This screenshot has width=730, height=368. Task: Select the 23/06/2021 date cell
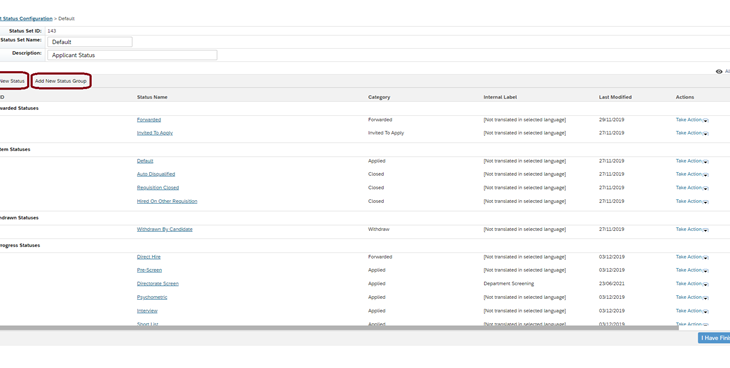pyautogui.click(x=611, y=283)
